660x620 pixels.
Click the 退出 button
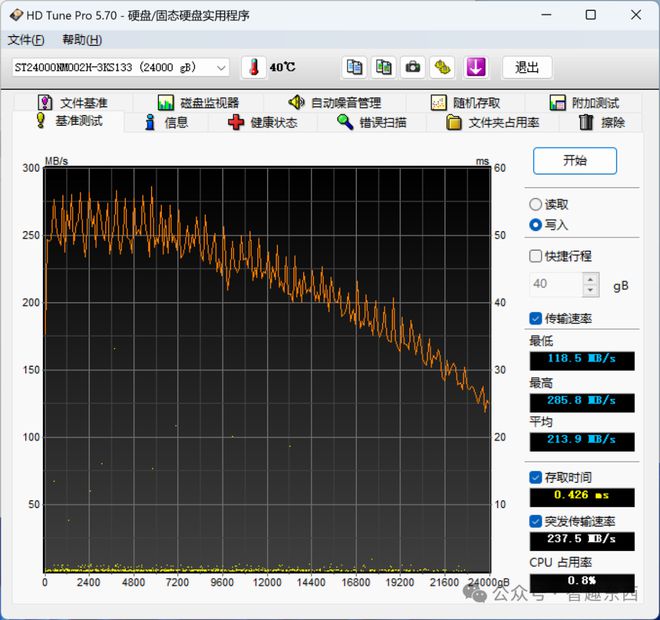(x=527, y=67)
